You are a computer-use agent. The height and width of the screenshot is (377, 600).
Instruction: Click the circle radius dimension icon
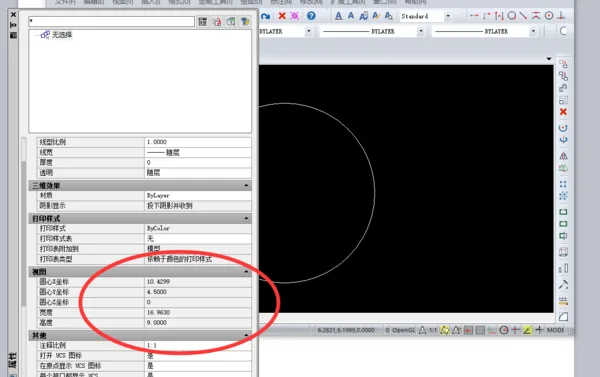pos(512,16)
